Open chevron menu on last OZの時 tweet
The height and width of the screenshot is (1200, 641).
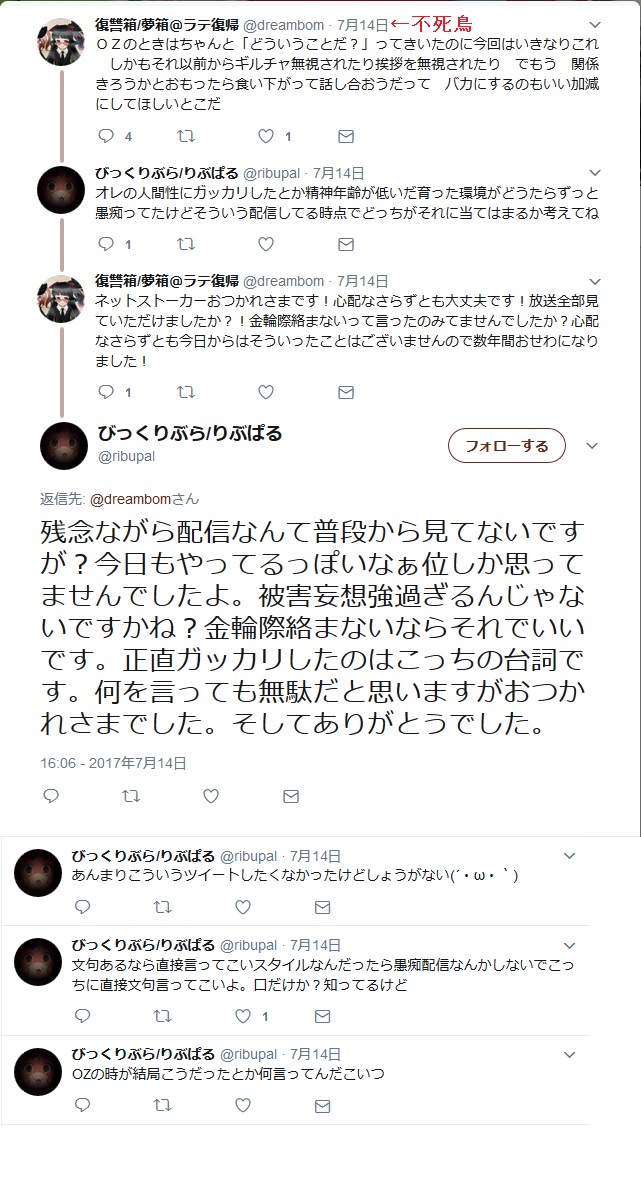[570, 1055]
